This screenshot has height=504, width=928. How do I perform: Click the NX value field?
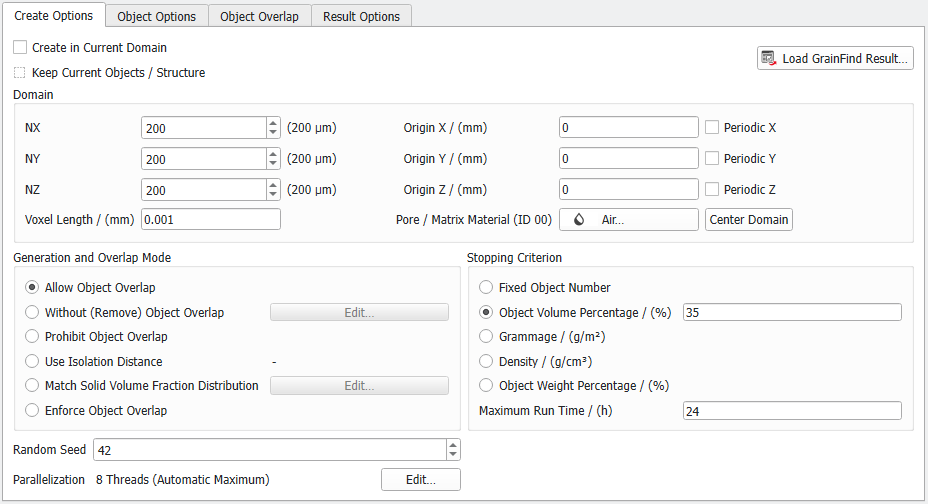coord(204,128)
